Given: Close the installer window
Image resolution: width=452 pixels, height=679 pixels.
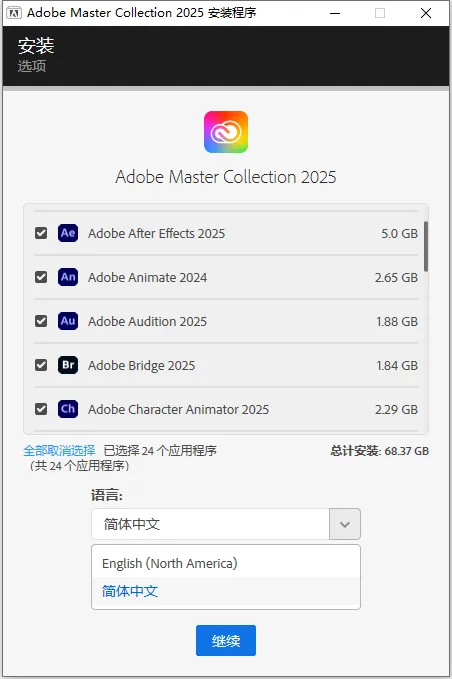Looking at the screenshot, I should pos(426,13).
